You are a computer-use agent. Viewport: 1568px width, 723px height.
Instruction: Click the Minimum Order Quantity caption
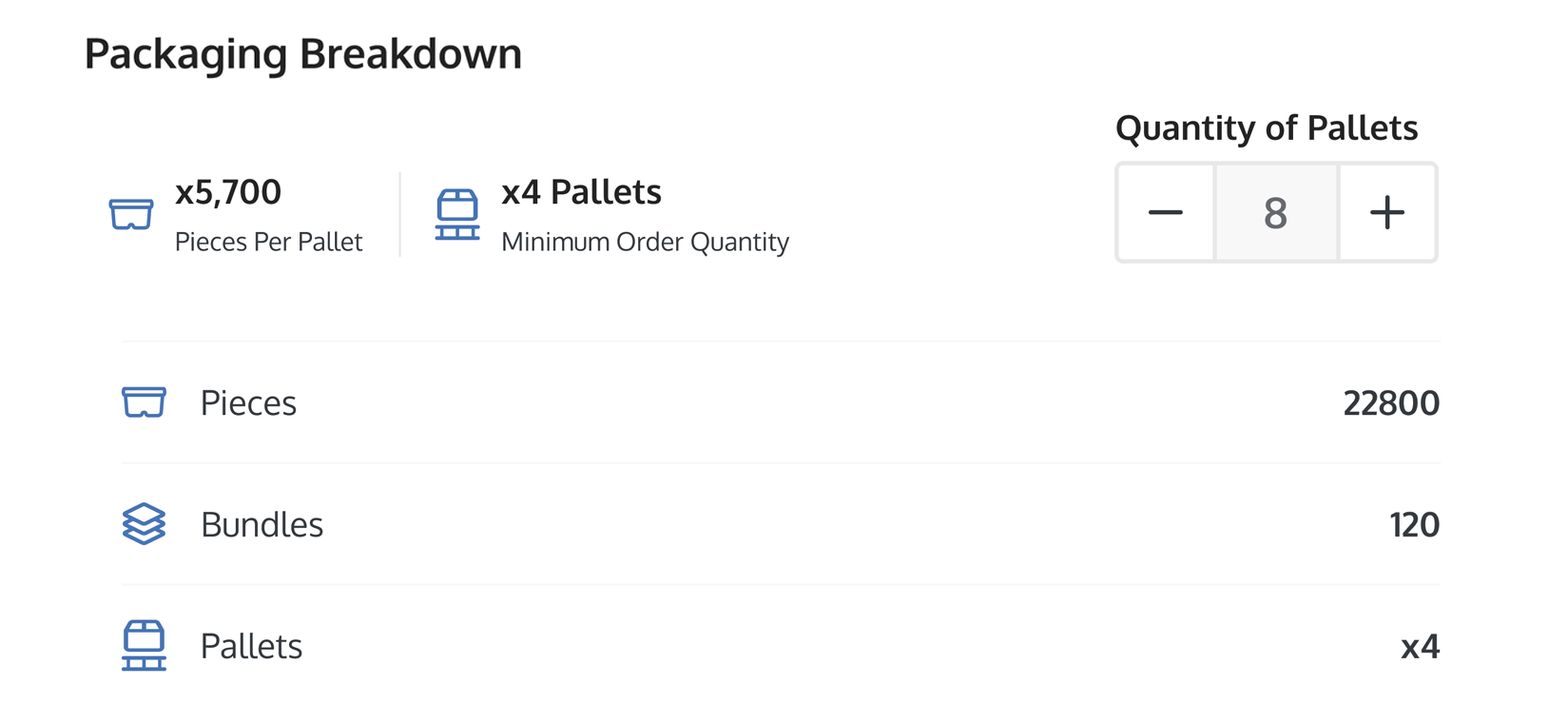(645, 242)
